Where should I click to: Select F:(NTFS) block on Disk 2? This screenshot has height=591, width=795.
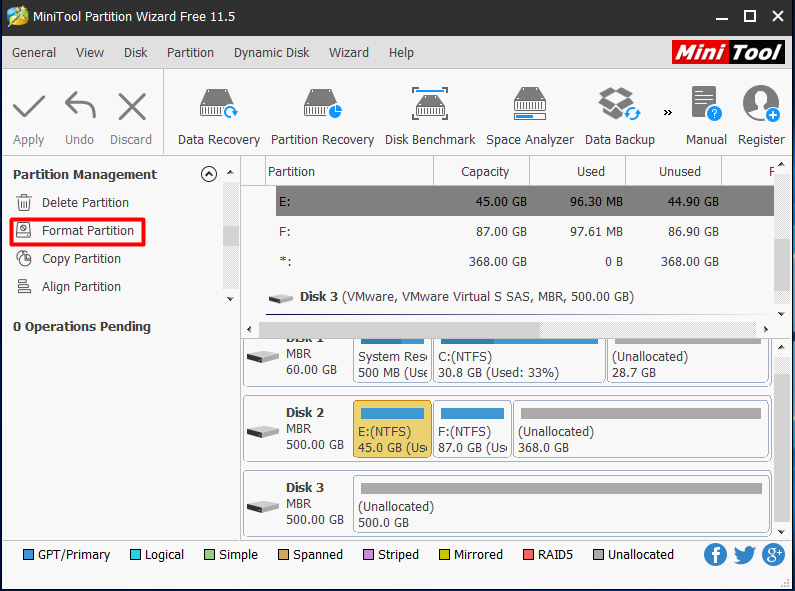point(472,429)
